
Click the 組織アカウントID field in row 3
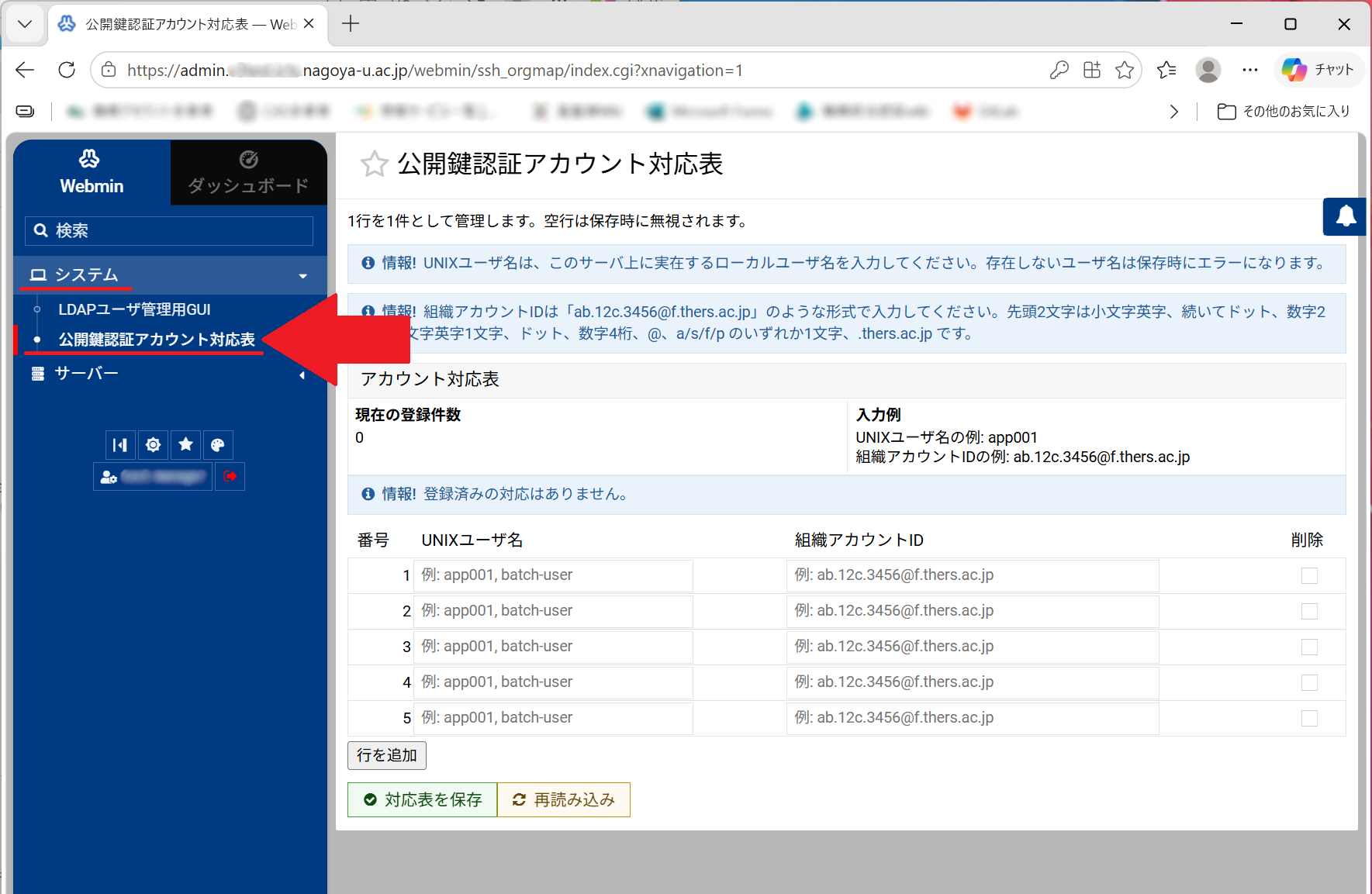coord(973,647)
